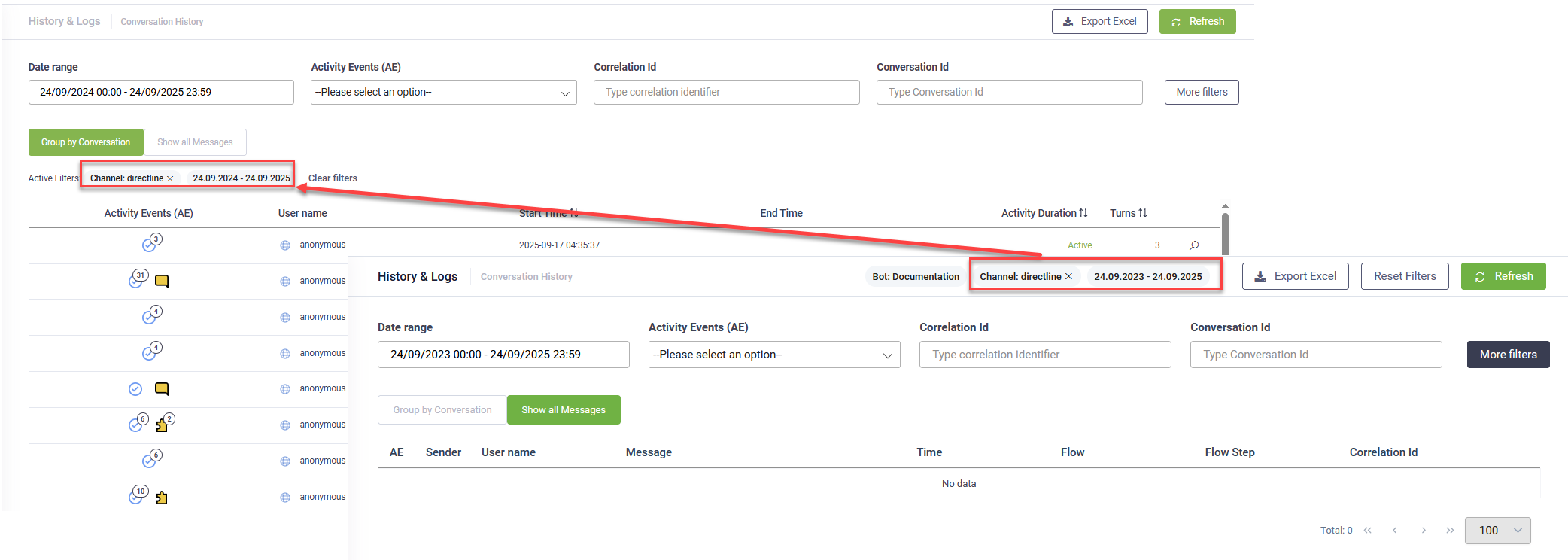
Task: Open the page size dropdown showing 100
Action: coord(1497,531)
